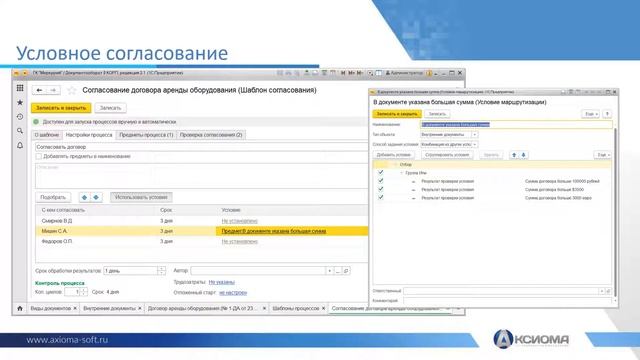
Task: Open Author field dropdown arrow
Action: [330, 271]
